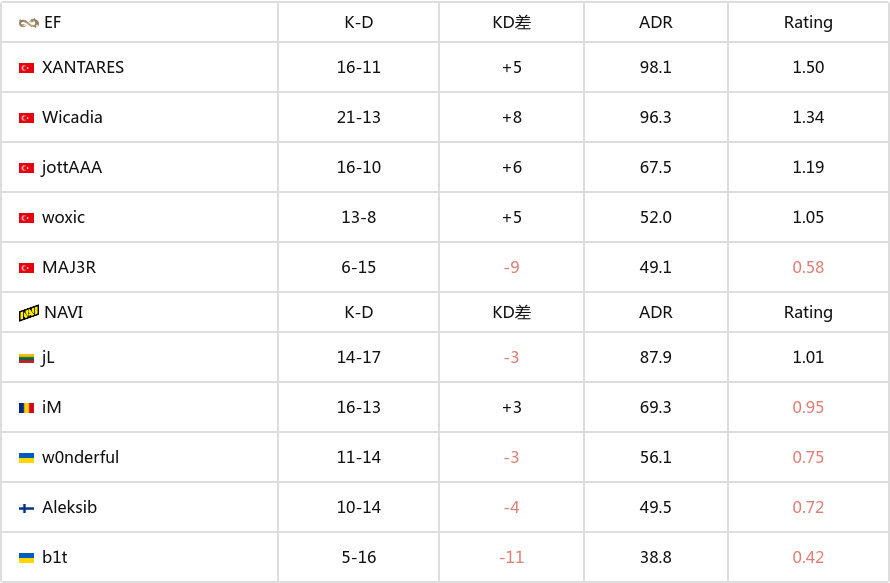Click the Finnish flag beside Aleksib
The height and width of the screenshot is (583, 890).
[26, 508]
